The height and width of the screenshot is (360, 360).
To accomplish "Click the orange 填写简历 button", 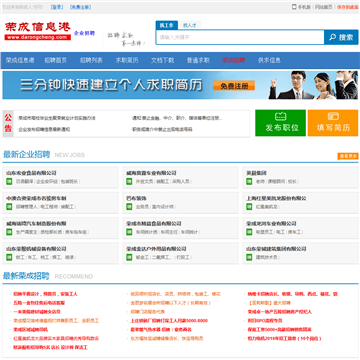I will pos(333,123).
